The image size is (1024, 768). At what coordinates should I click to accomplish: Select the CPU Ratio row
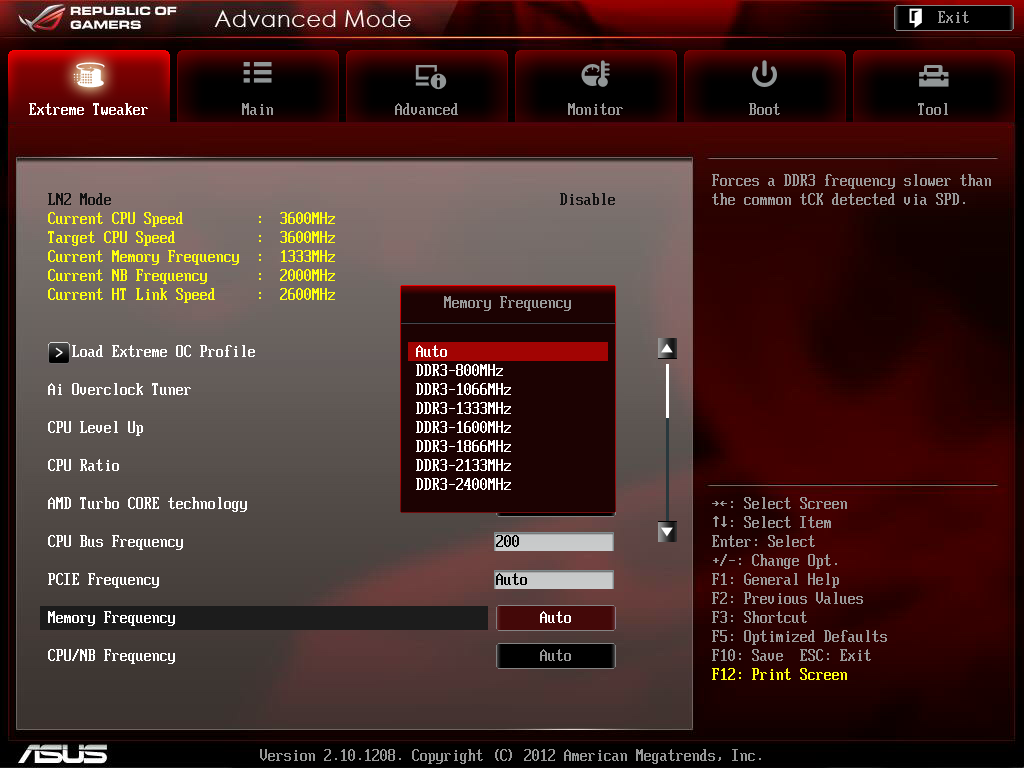pos(83,466)
